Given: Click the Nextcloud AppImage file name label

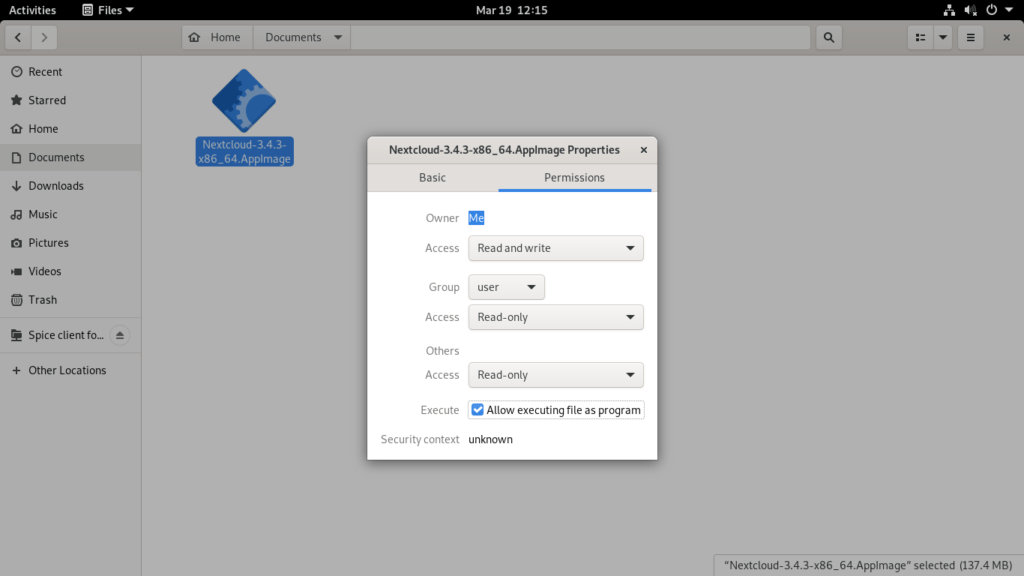Looking at the screenshot, I should pyautogui.click(x=244, y=152).
